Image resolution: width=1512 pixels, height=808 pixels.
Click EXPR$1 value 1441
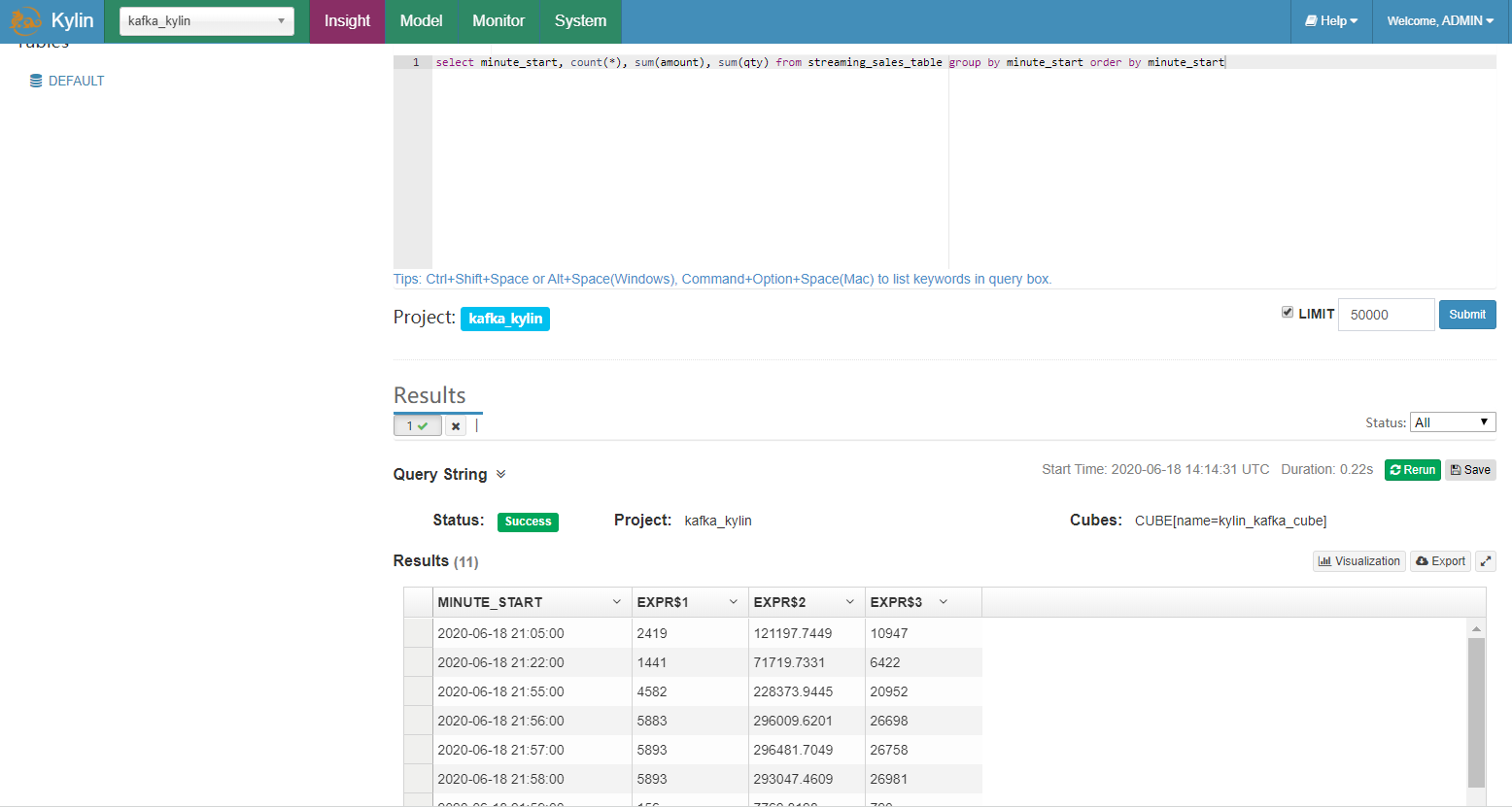point(690,662)
